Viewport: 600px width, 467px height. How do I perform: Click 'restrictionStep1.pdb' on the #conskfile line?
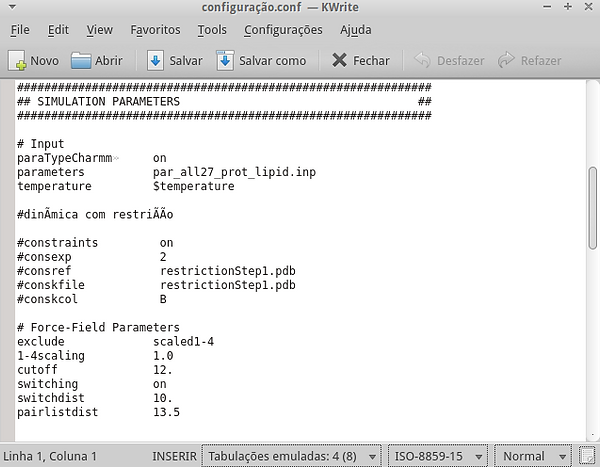228,285
